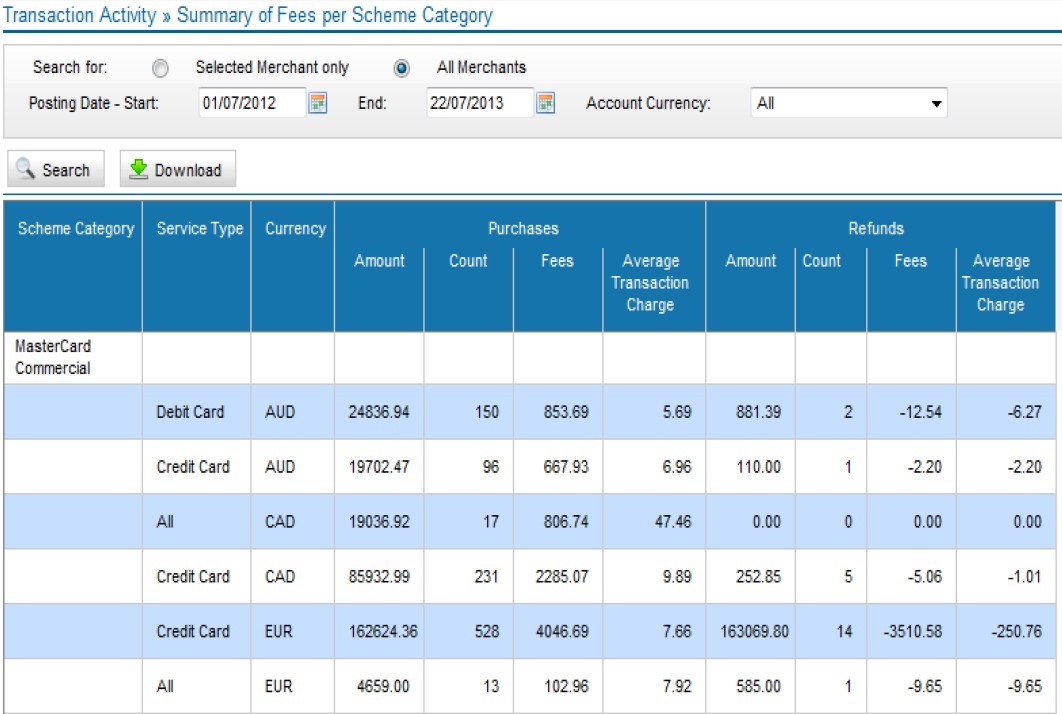This screenshot has height=714, width=1062.
Task: Click the refund amount 110.00
Action: (758, 467)
